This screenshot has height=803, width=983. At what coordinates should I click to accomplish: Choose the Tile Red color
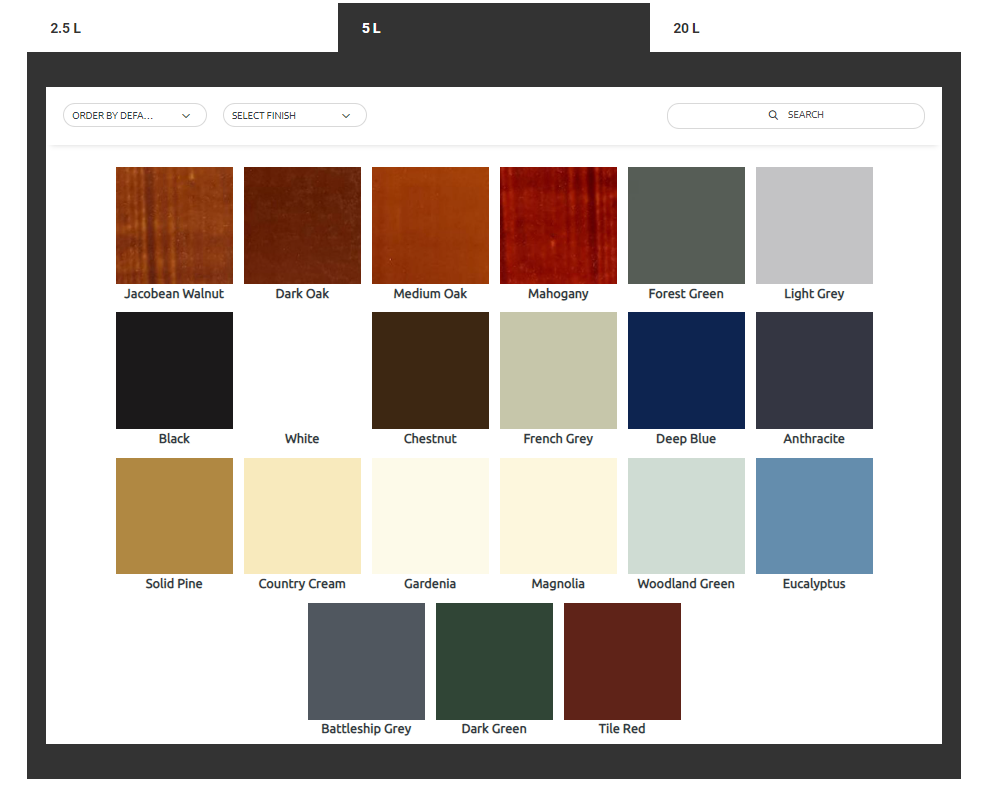622,660
